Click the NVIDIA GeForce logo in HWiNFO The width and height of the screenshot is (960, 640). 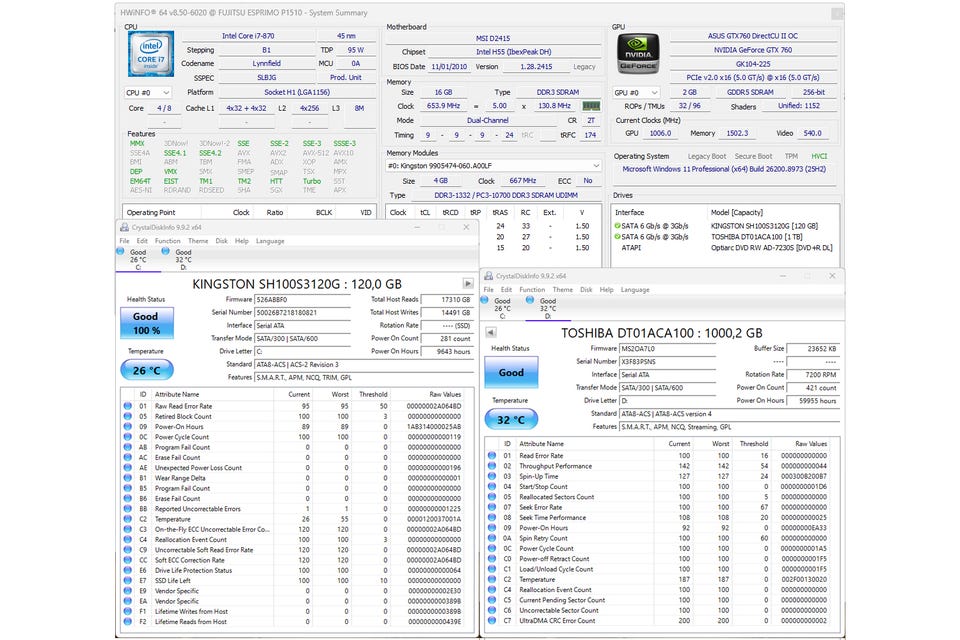click(x=637, y=54)
